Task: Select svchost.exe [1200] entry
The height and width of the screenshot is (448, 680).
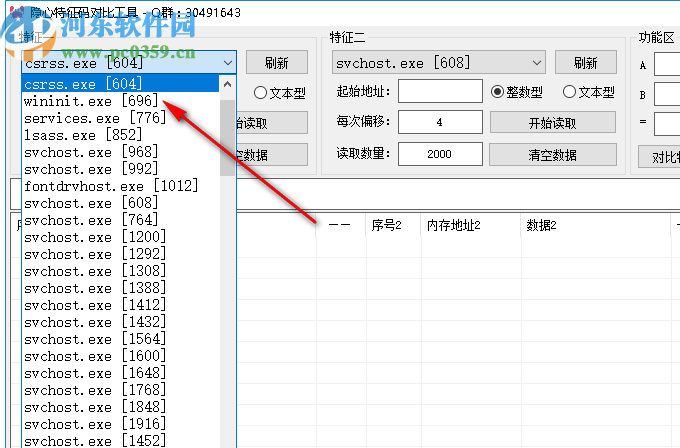Action: click(x=121, y=237)
